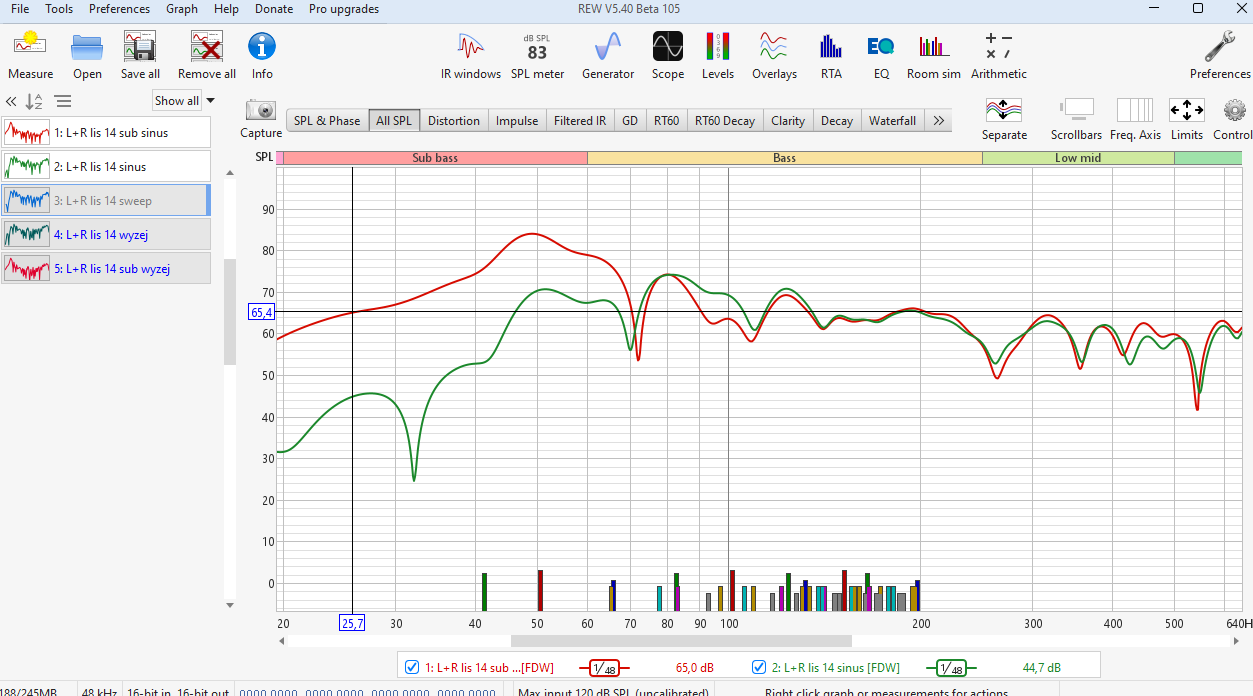Viewport: 1253px width, 696px height.
Task: Open the Scope window
Action: pyautogui.click(x=668, y=54)
